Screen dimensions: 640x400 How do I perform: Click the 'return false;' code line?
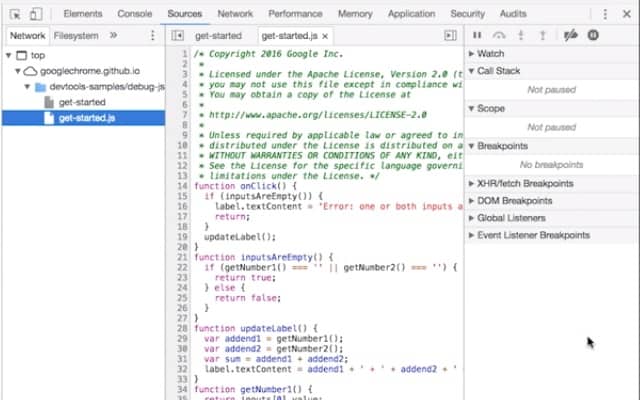point(248,298)
